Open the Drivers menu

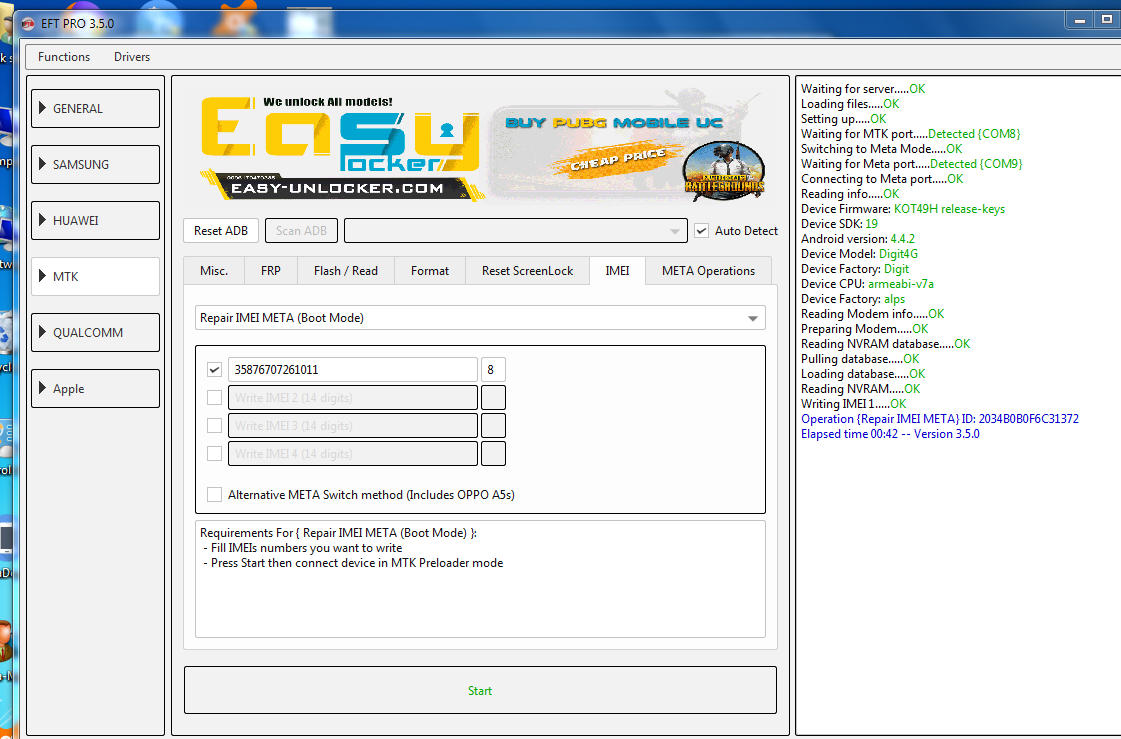[x=132, y=56]
